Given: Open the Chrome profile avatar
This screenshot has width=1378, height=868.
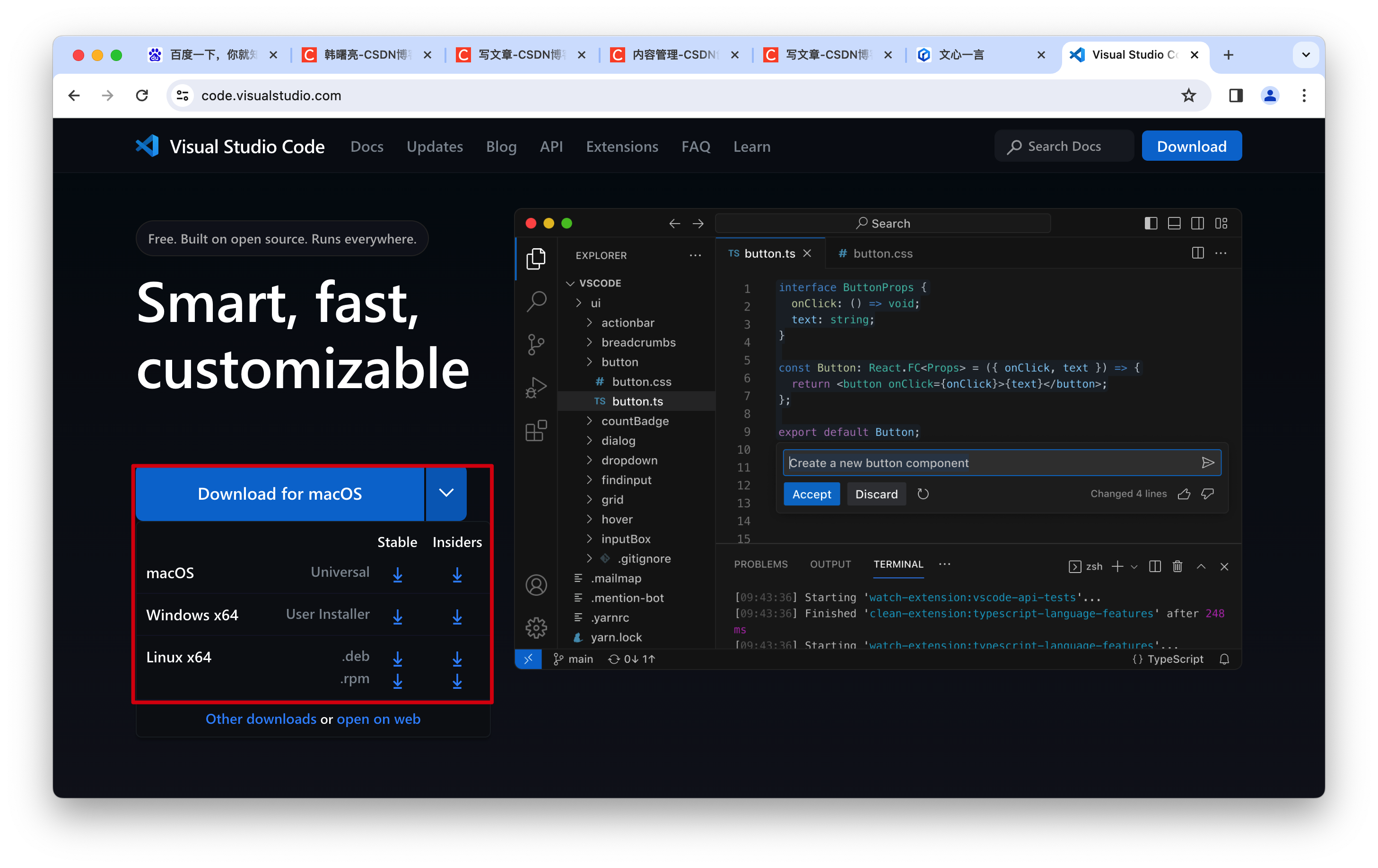Looking at the screenshot, I should [1270, 95].
